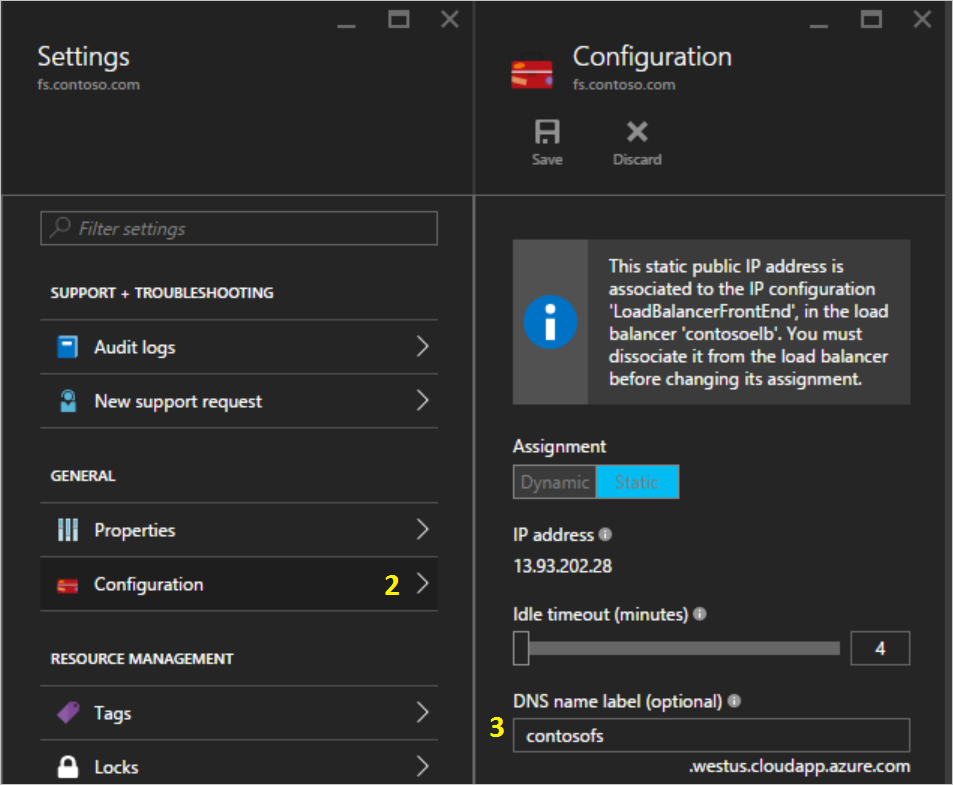Expand Locks chevron
The height and width of the screenshot is (785, 953).
423,766
